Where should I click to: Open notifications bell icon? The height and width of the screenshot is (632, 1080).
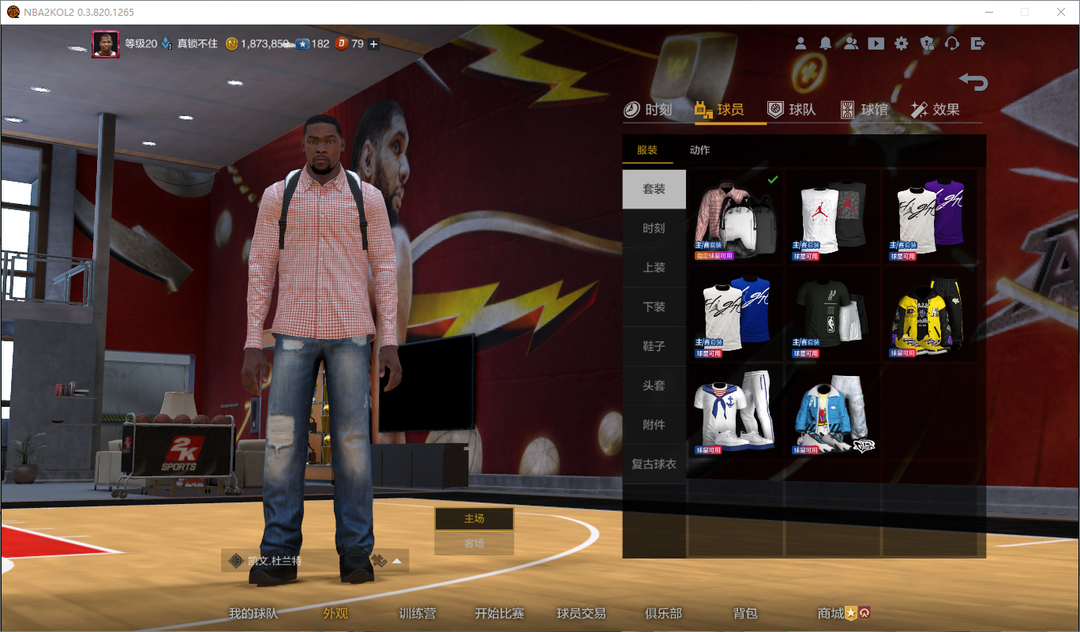tap(825, 43)
